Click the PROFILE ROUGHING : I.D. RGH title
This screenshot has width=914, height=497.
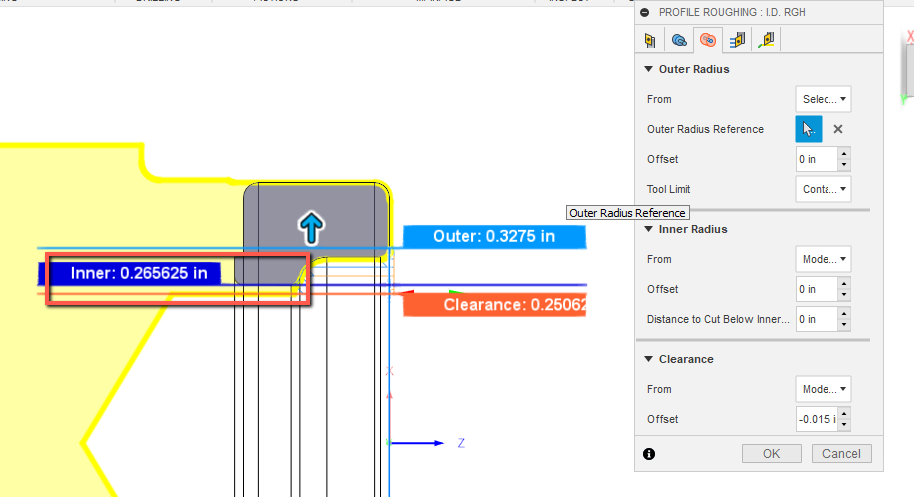tap(732, 12)
